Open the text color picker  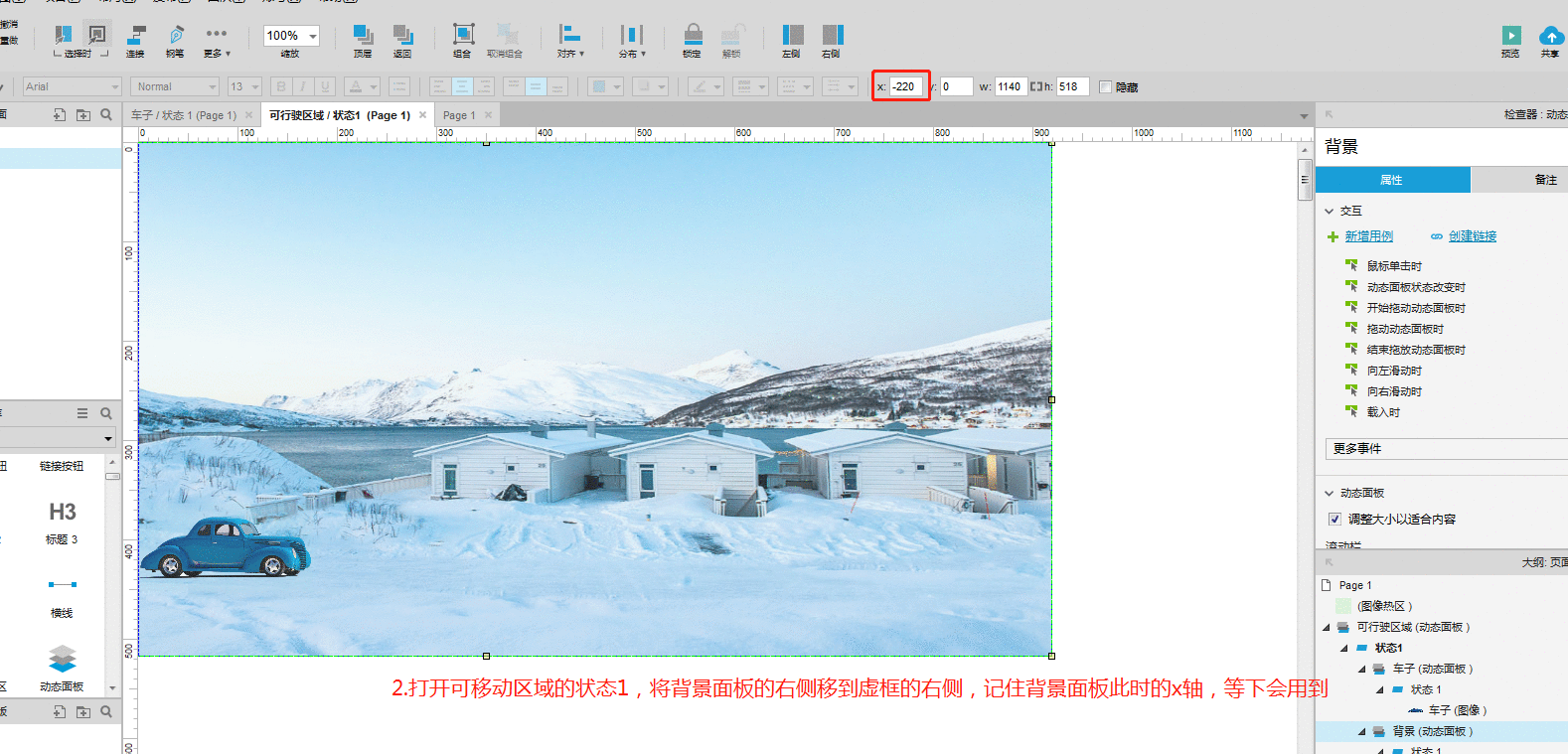[362, 86]
